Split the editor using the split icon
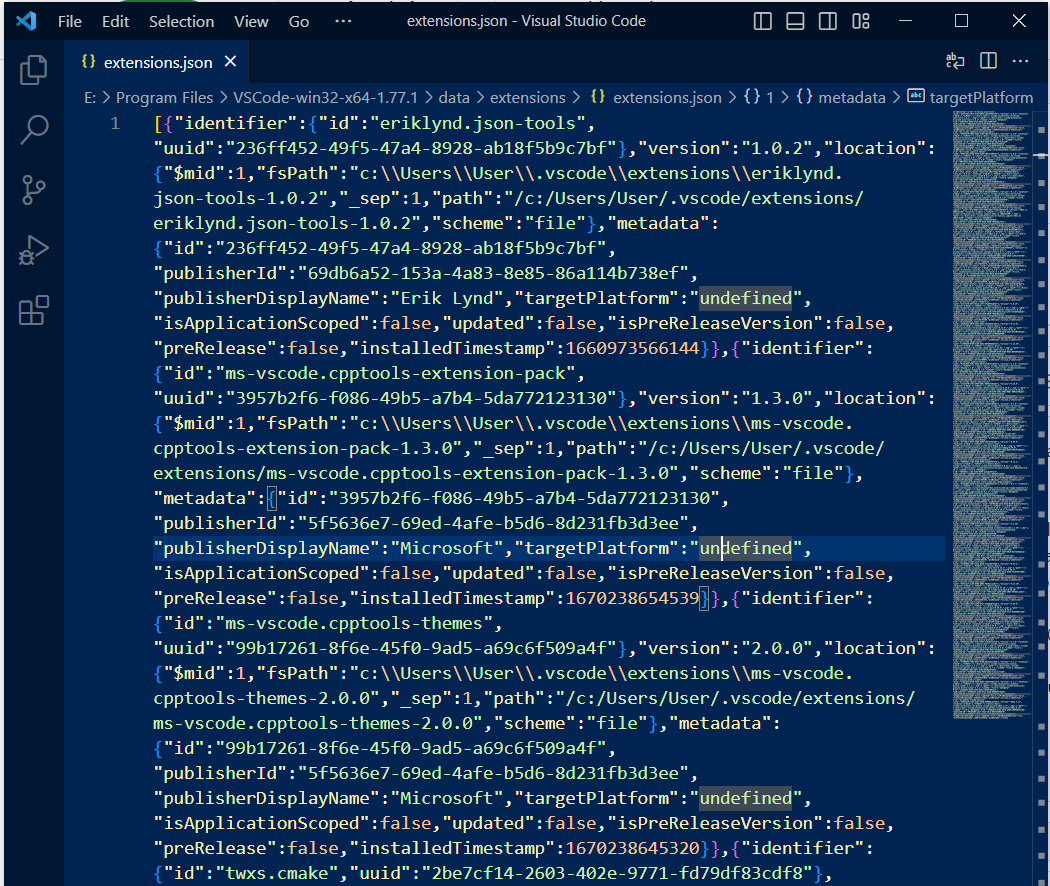The width and height of the screenshot is (1050, 886). [988, 61]
